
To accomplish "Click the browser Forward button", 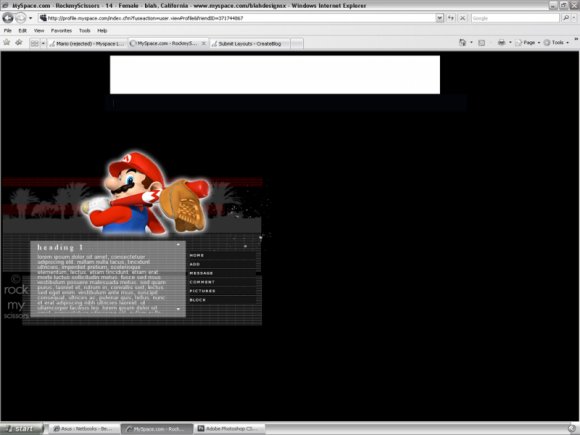I will click(x=21, y=18).
